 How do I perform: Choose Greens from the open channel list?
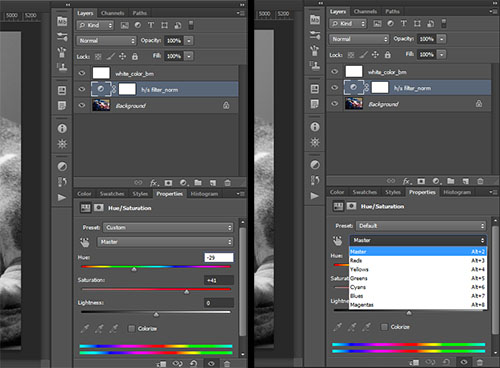click(x=418, y=278)
